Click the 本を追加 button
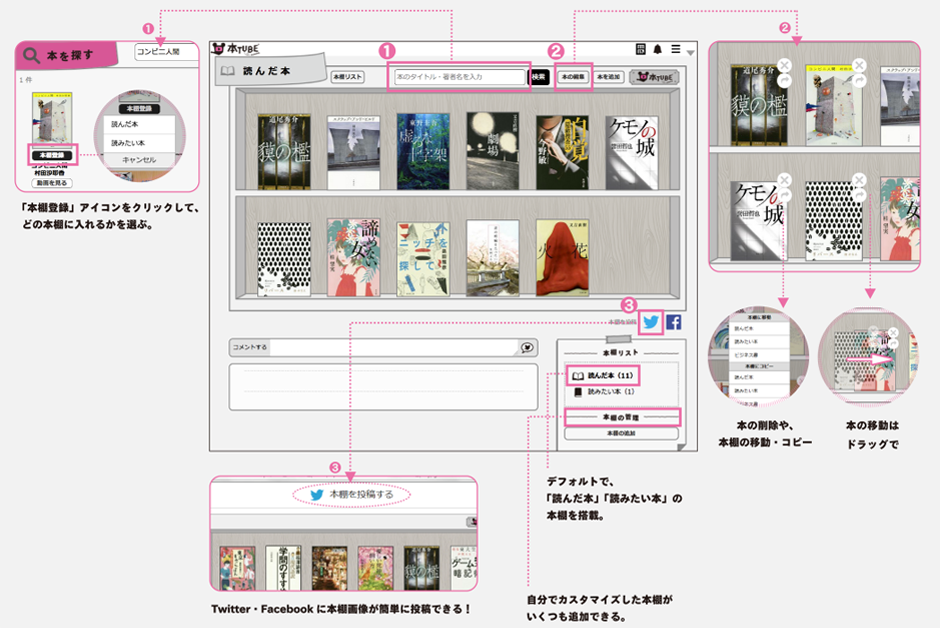This screenshot has width=940, height=628. [x=608, y=77]
